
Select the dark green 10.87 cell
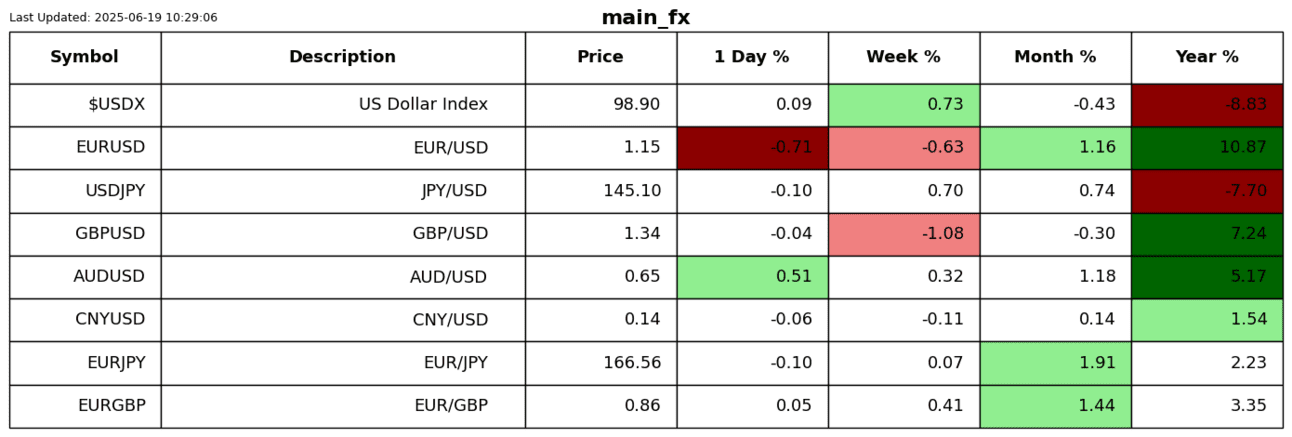pyautogui.click(x=1207, y=148)
